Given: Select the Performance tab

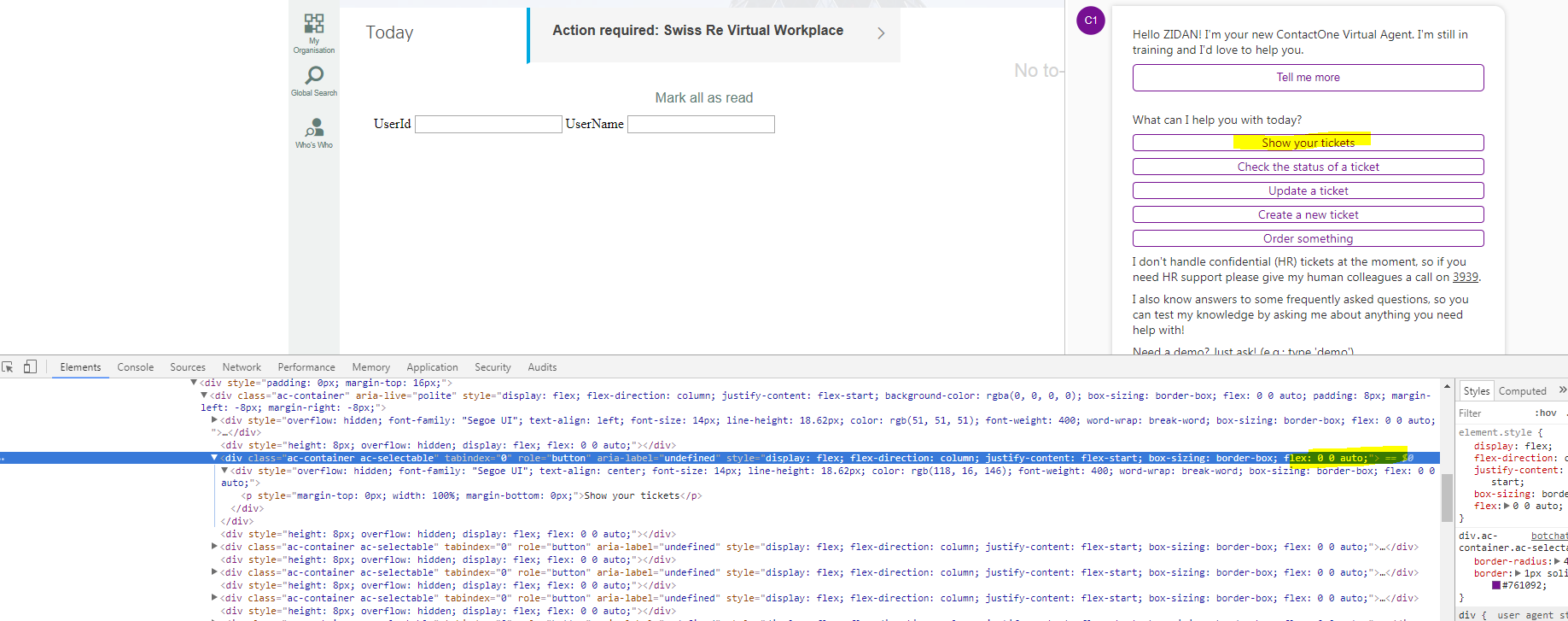Looking at the screenshot, I should [x=306, y=367].
